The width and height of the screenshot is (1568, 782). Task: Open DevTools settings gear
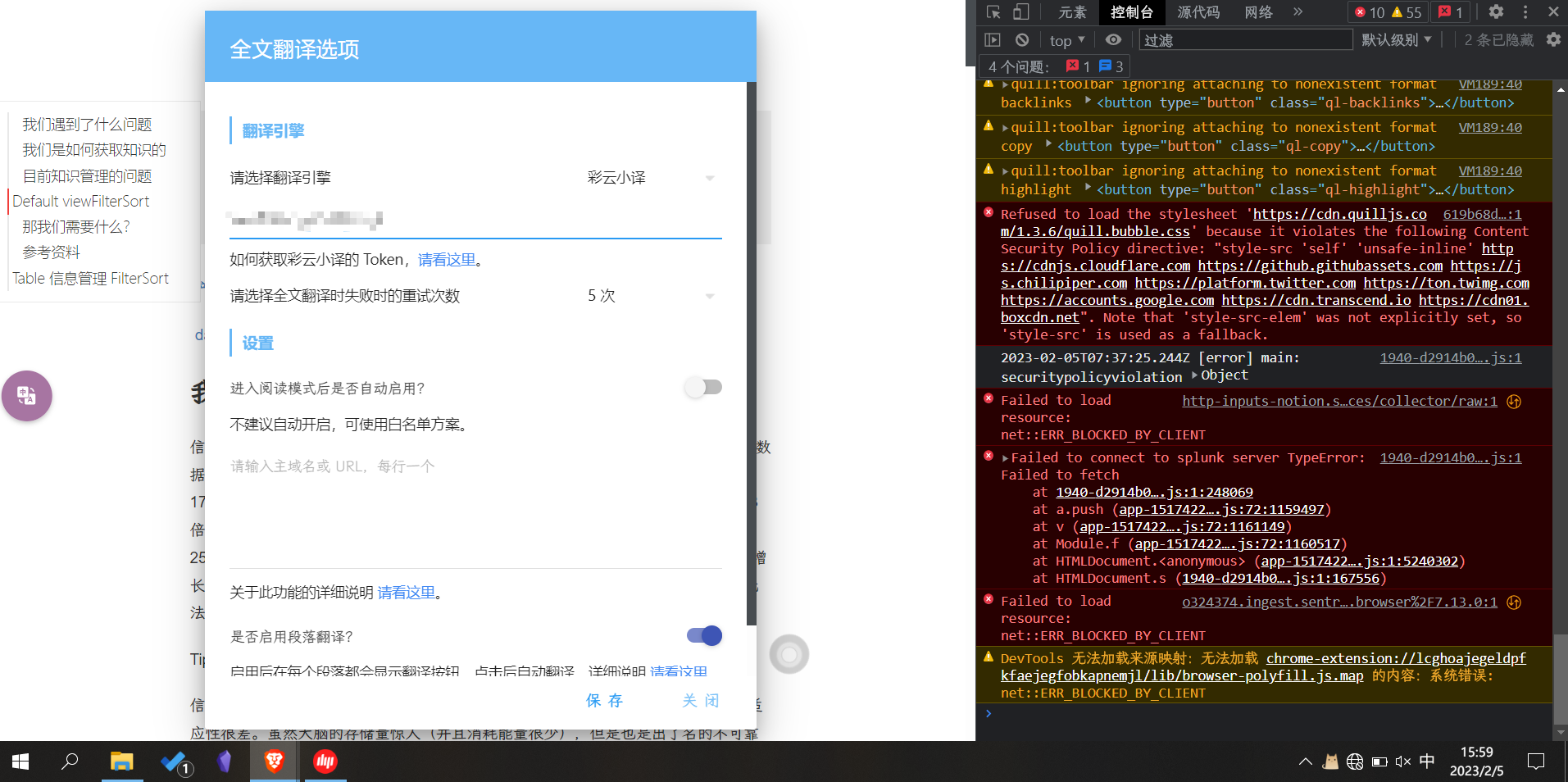[1497, 12]
